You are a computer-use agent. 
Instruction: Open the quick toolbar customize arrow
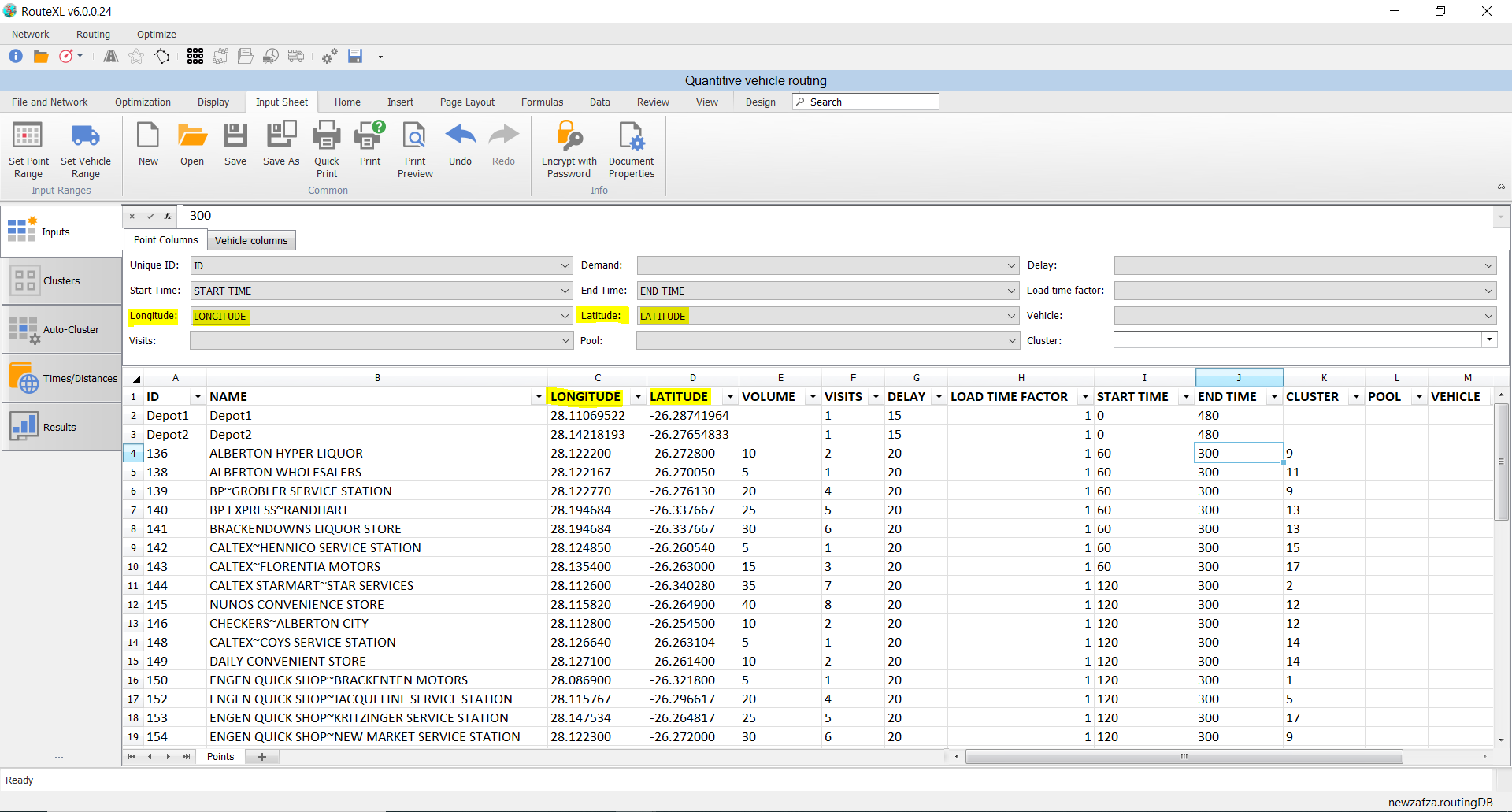pos(380,56)
